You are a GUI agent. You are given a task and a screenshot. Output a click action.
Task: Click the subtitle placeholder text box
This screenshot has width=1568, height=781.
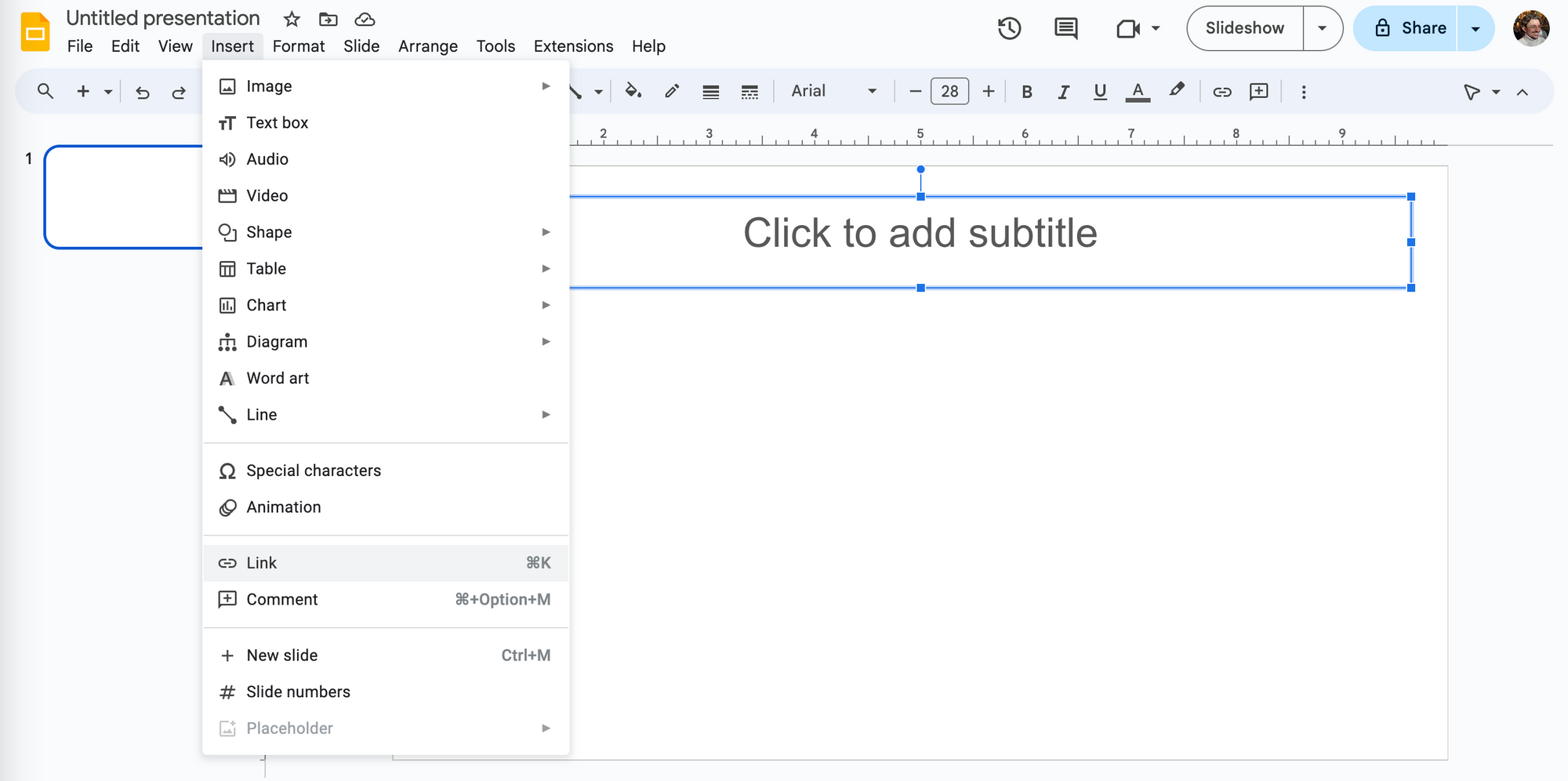pos(921,232)
